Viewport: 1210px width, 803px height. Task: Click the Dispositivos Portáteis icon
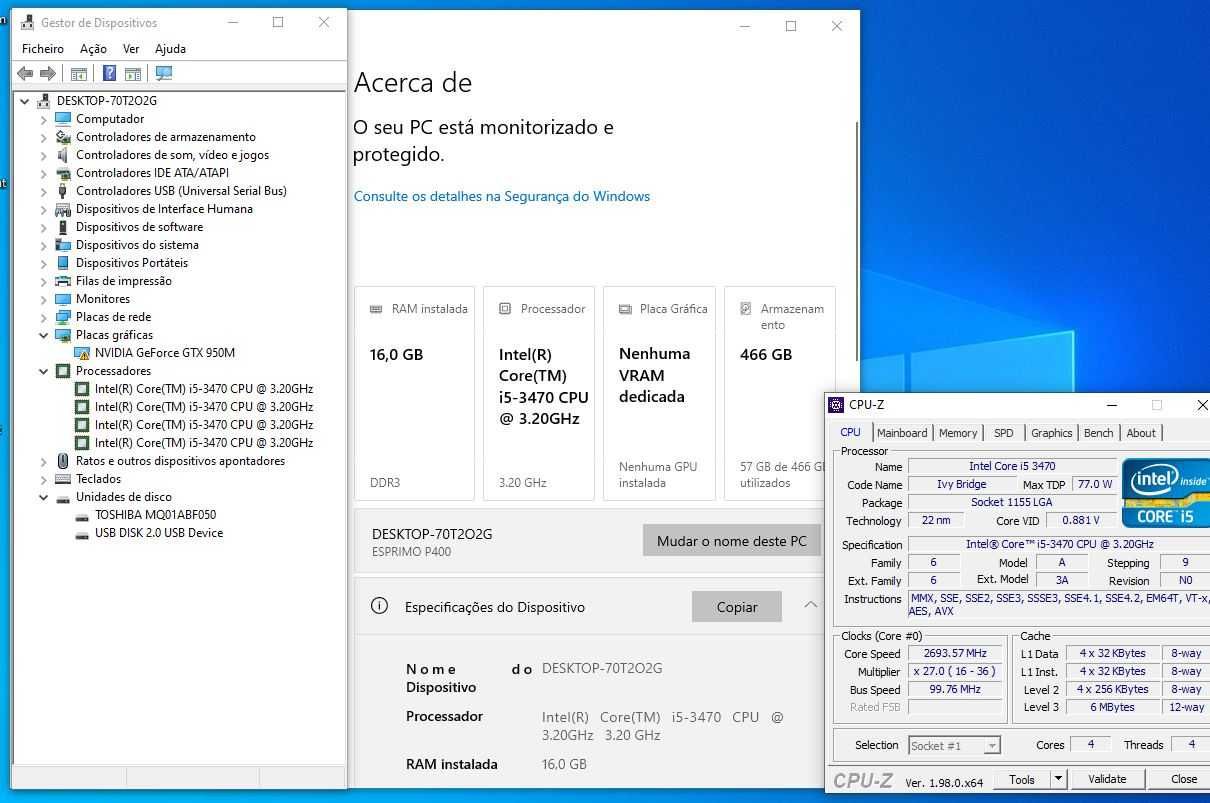[63, 263]
